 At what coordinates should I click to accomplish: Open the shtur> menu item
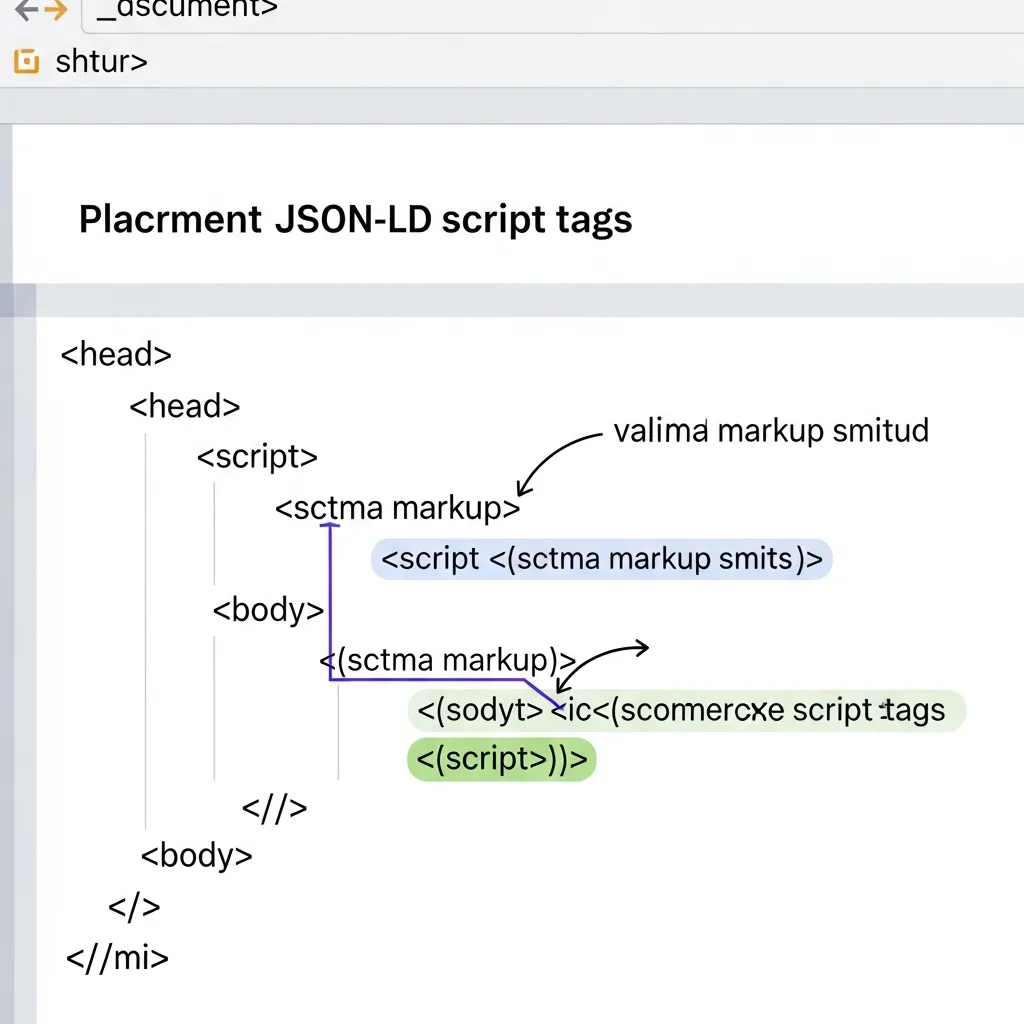click(x=100, y=61)
